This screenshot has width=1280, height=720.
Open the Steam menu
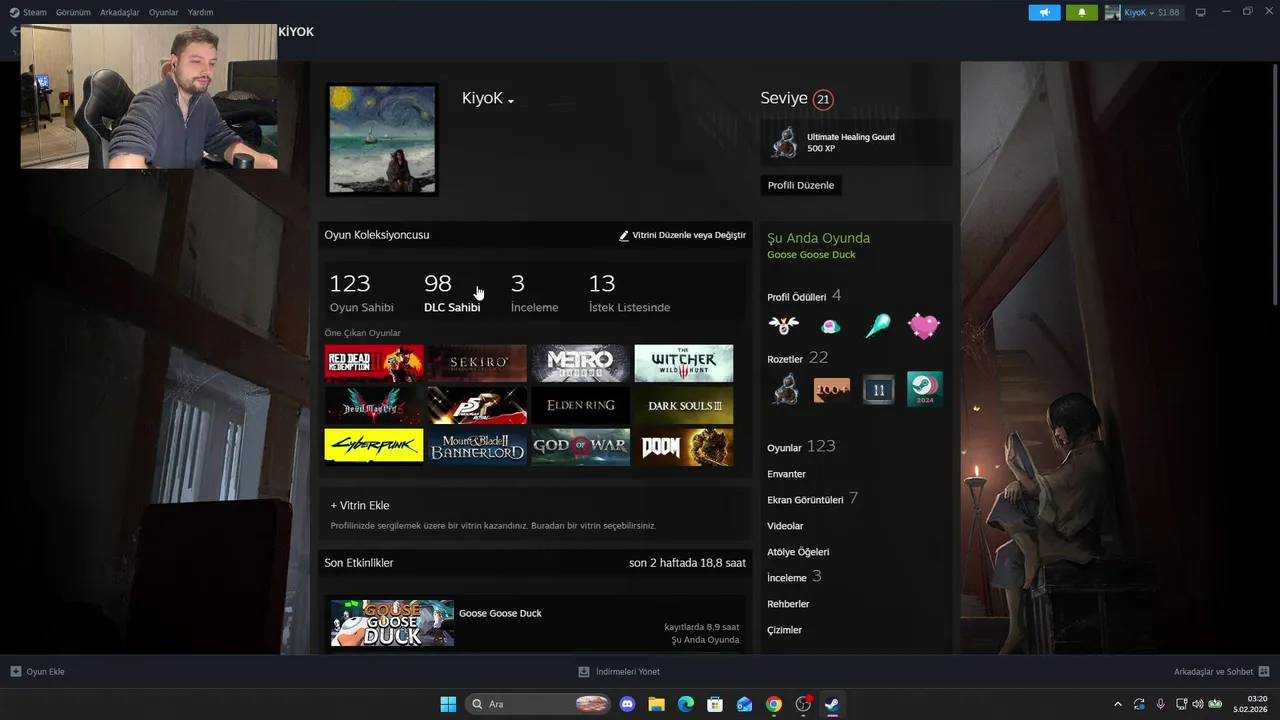[28, 13]
